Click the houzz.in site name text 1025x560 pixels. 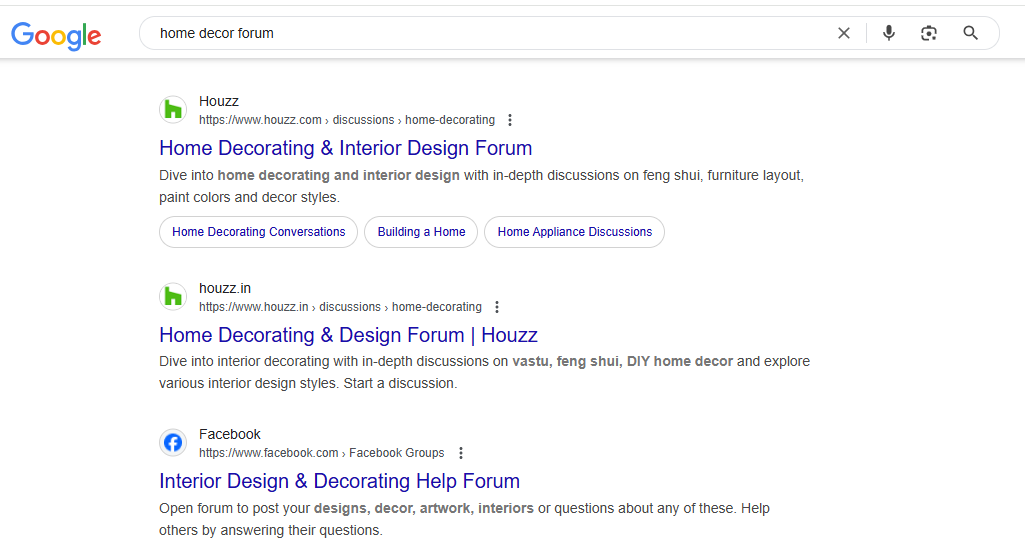pos(225,288)
